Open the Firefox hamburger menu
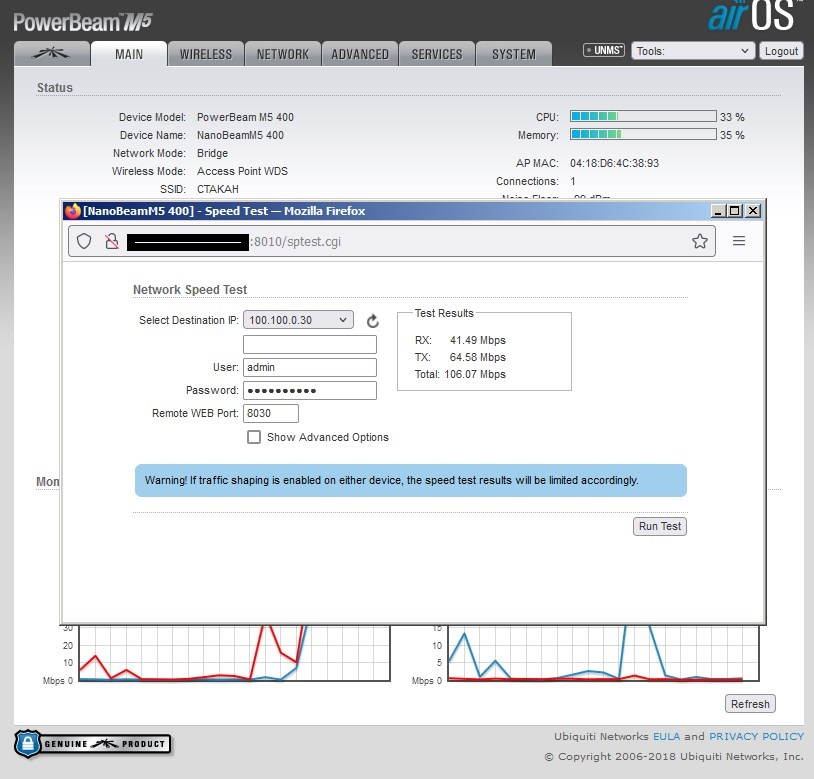Screen dimensions: 814x779 click(739, 241)
